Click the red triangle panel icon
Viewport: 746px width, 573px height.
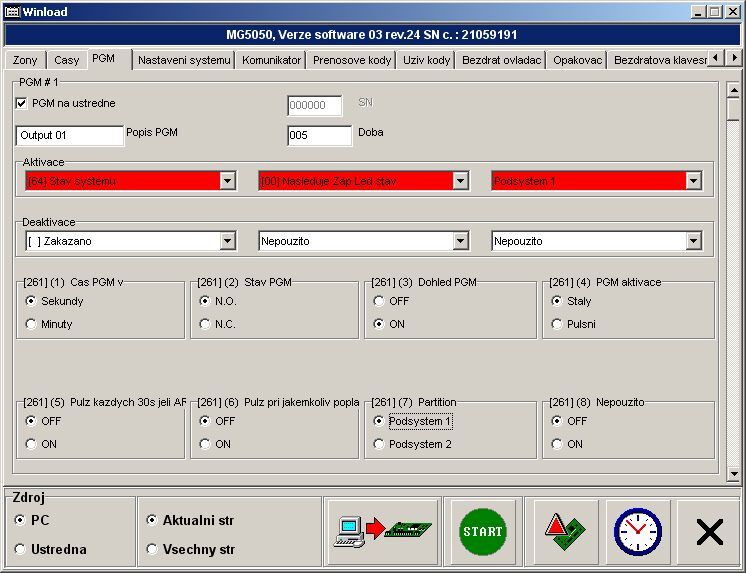565,532
